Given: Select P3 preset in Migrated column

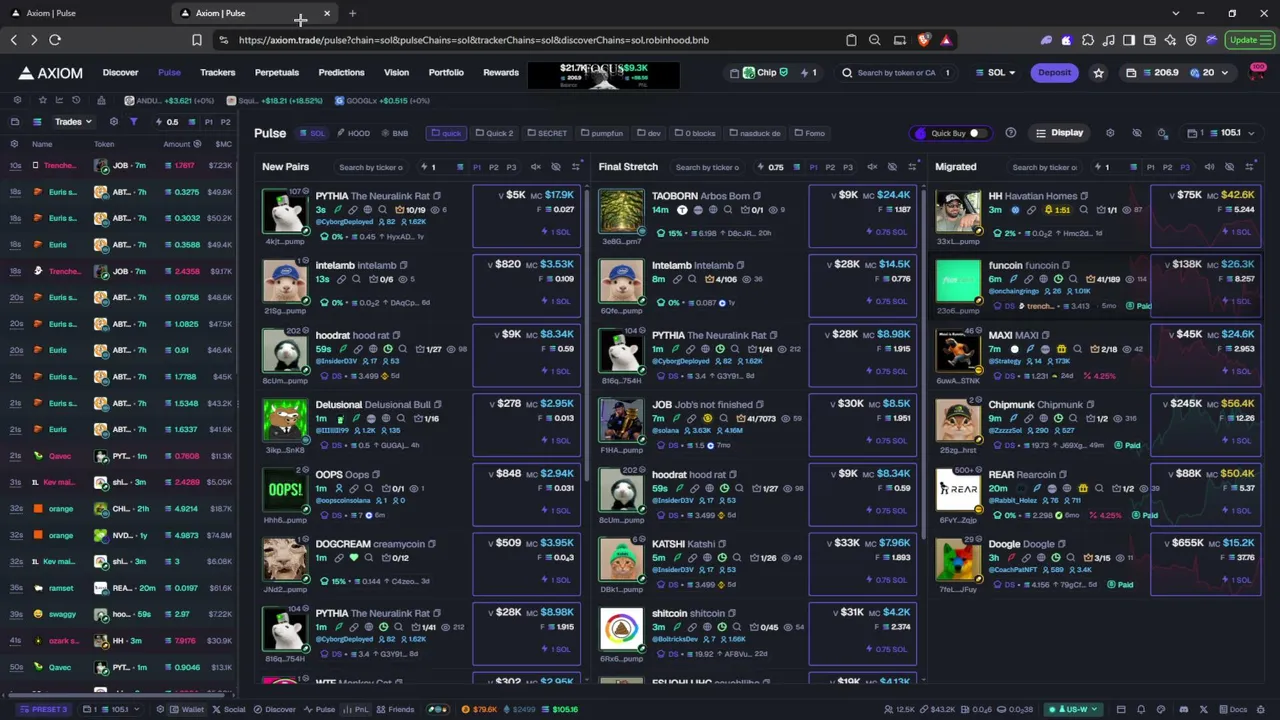Looking at the screenshot, I should [x=1185, y=167].
